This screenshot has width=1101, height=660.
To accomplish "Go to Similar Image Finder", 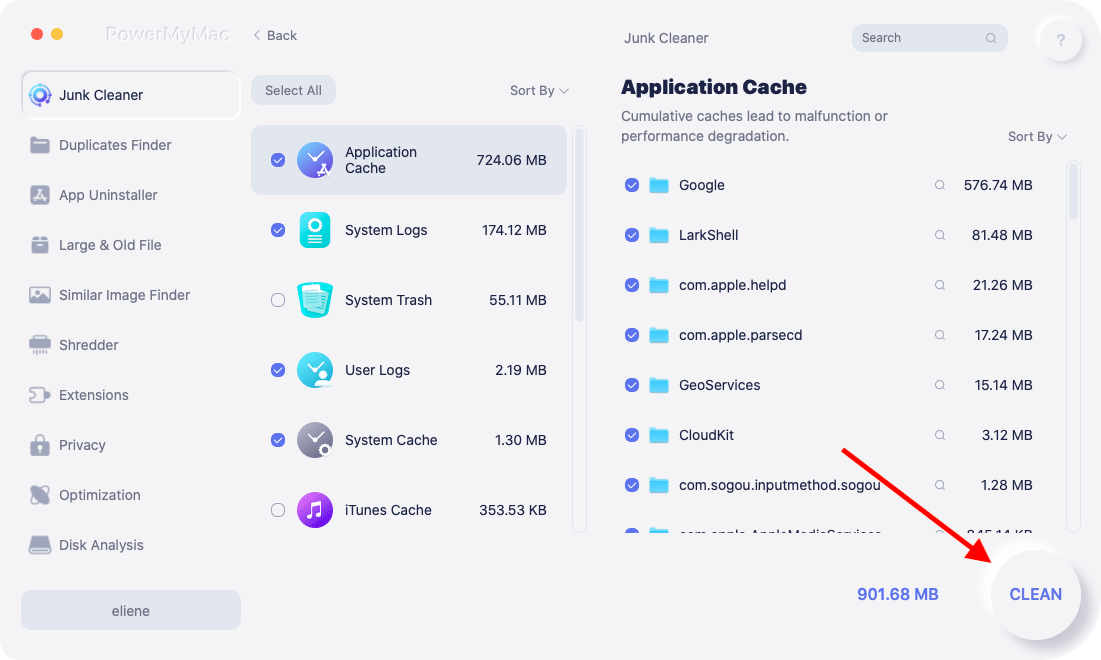I will 131,295.
